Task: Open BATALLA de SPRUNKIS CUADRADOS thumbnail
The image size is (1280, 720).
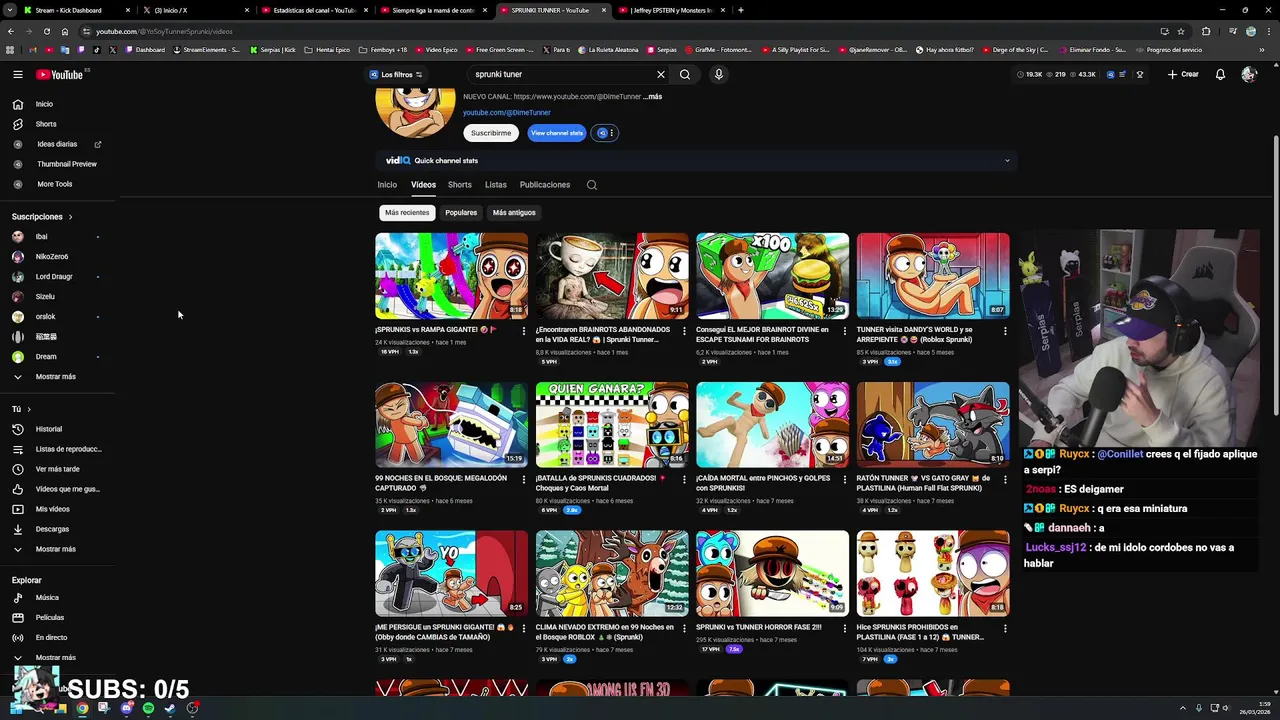Action: coord(612,425)
